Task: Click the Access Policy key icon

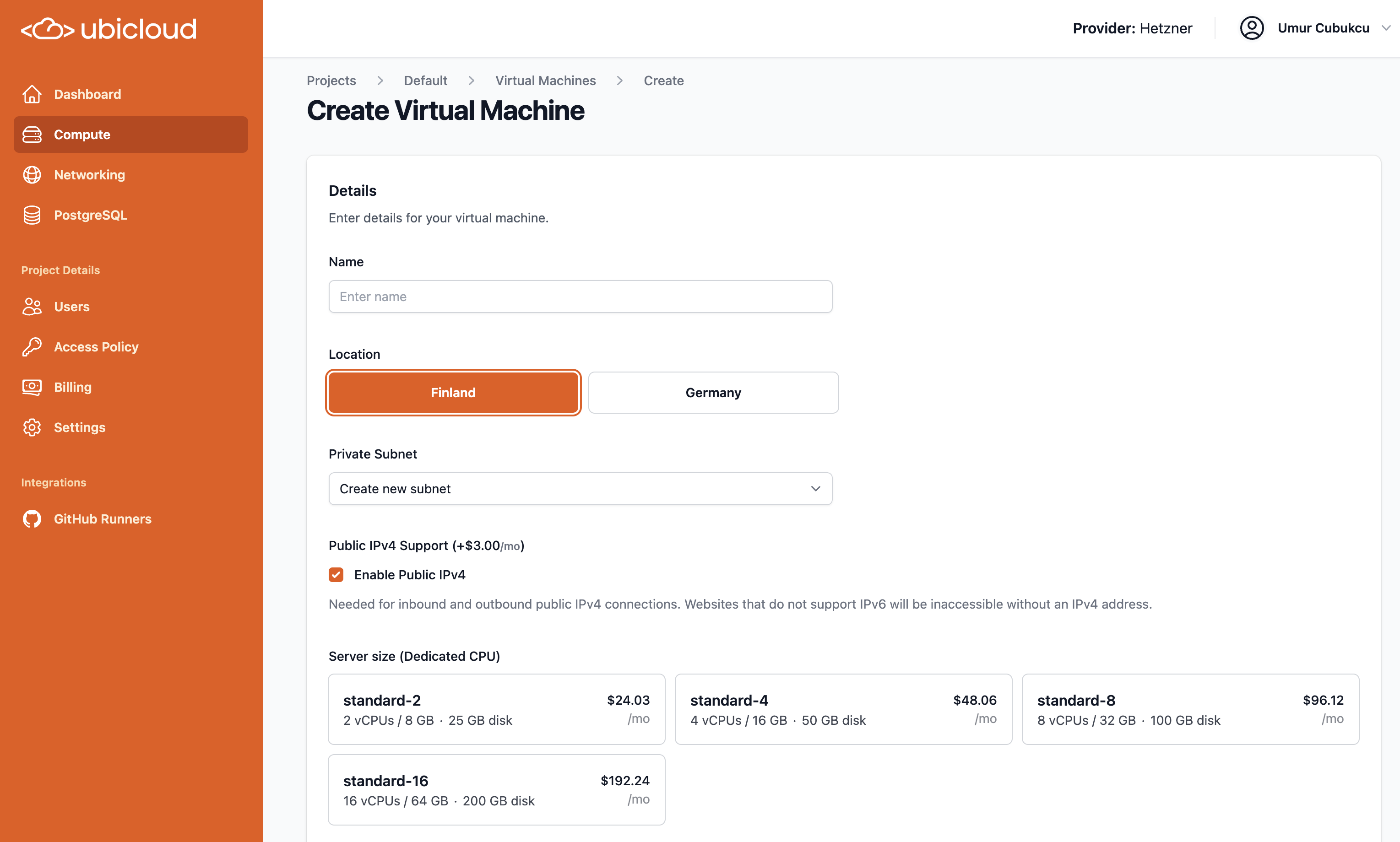Action: [x=32, y=347]
